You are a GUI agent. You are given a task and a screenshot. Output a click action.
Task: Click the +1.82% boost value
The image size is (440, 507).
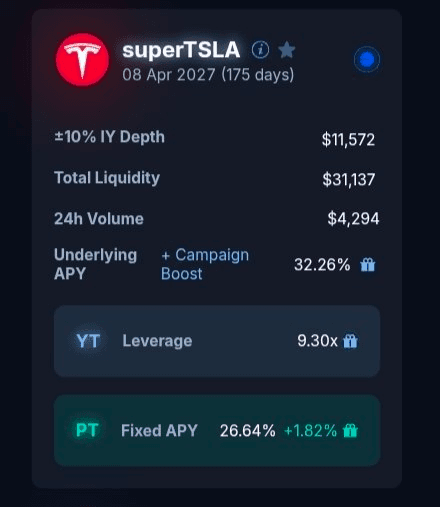310,431
